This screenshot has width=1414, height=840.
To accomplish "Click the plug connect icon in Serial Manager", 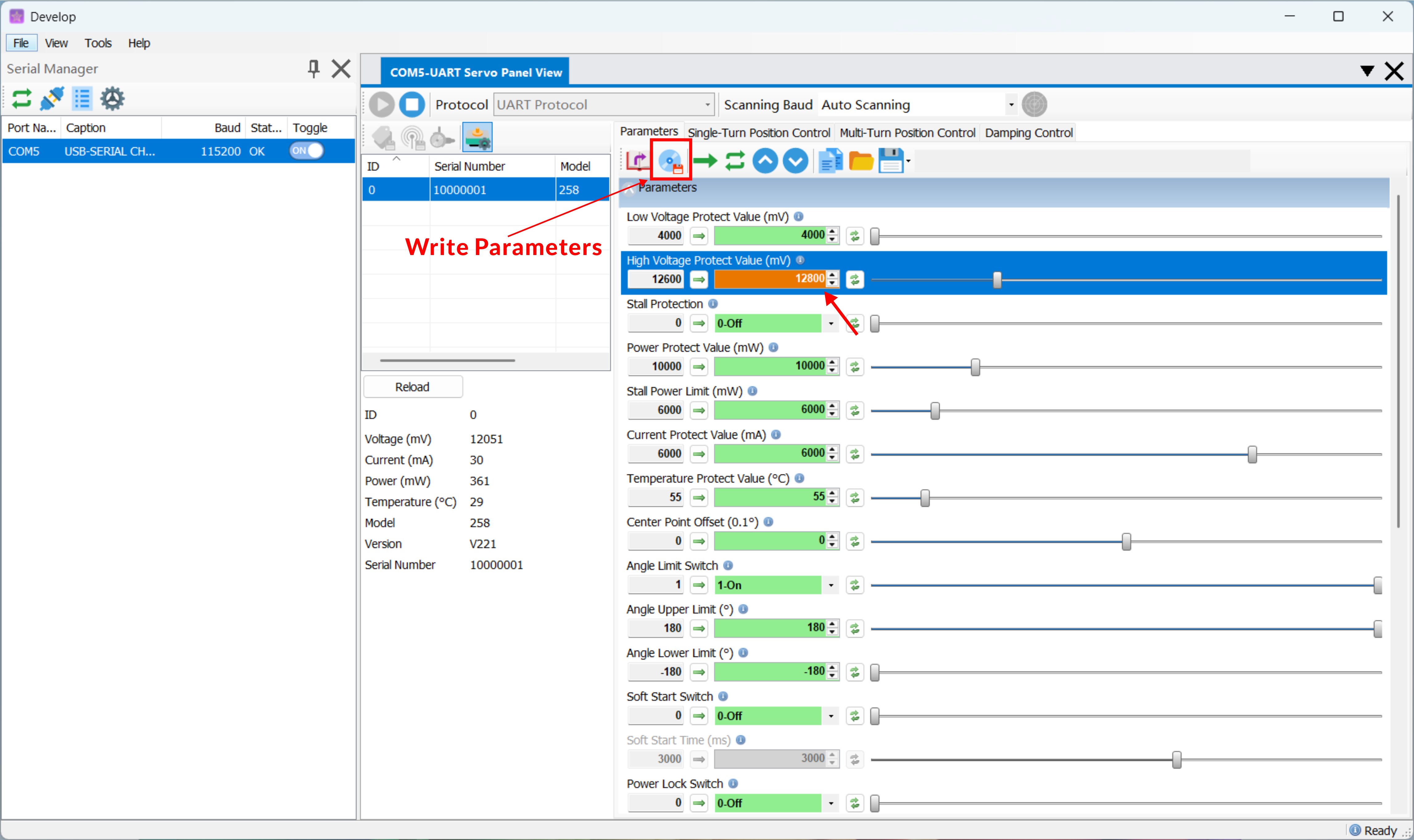I will [52, 99].
